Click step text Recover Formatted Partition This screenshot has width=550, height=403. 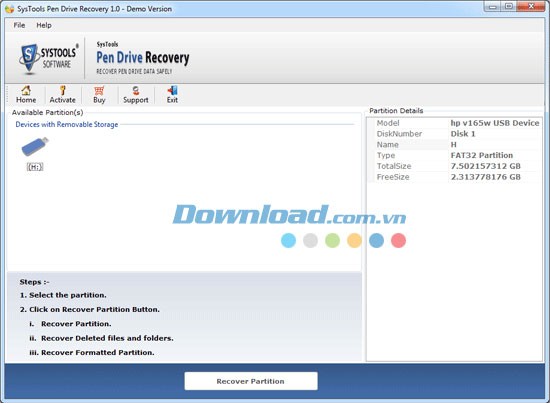pos(98,352)
